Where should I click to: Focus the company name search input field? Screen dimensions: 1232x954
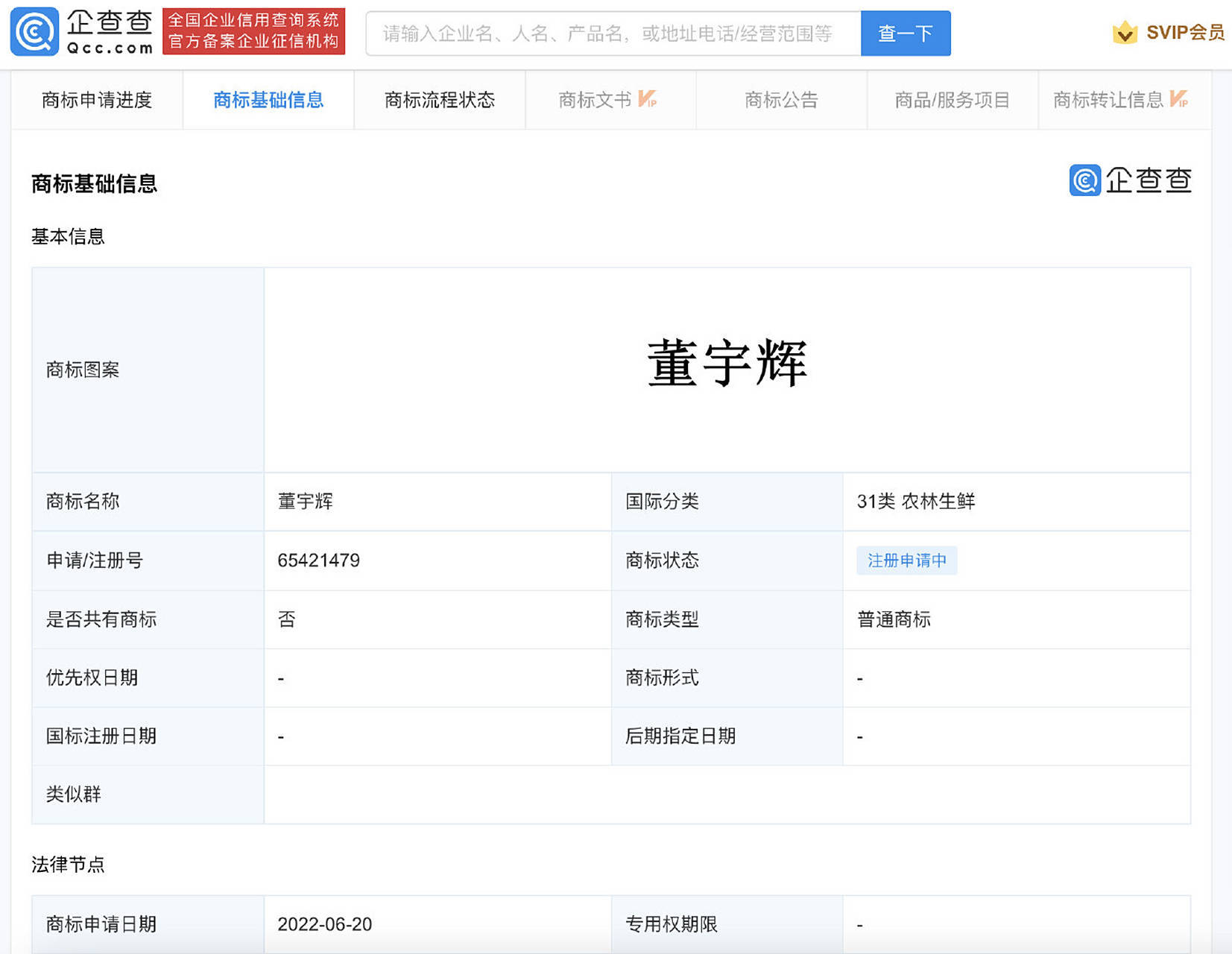pos(613,34)
